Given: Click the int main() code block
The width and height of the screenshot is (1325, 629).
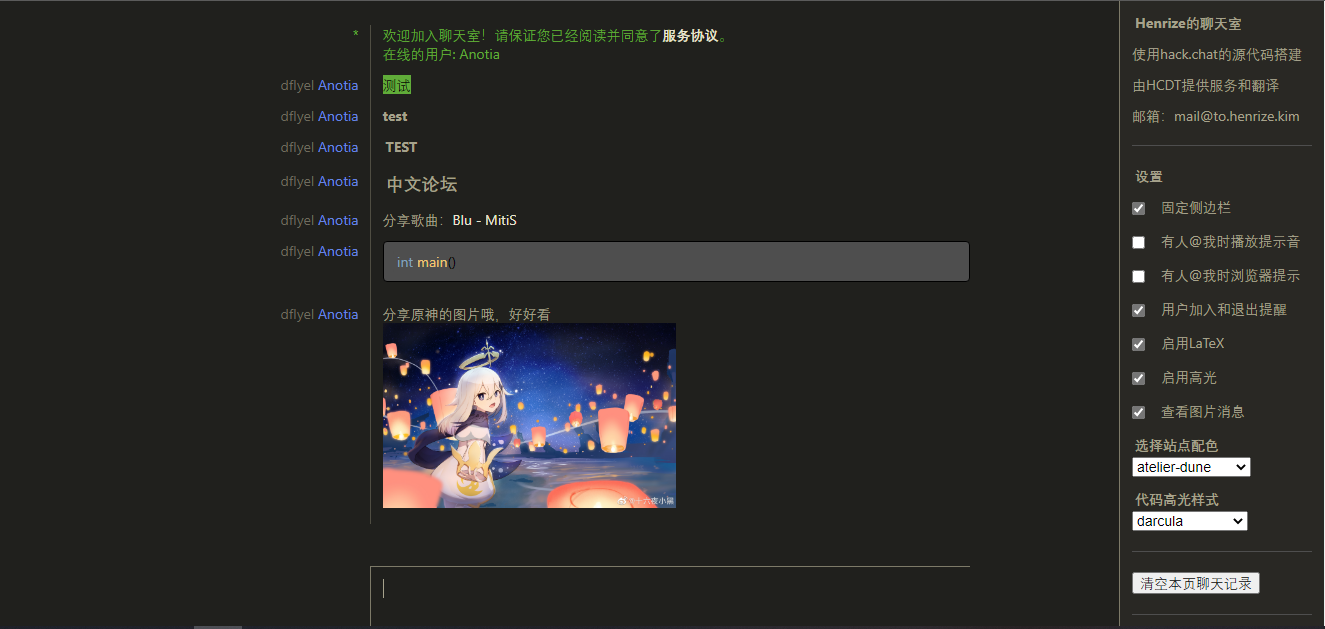Looking at the screenshot, I should [676, 262].
